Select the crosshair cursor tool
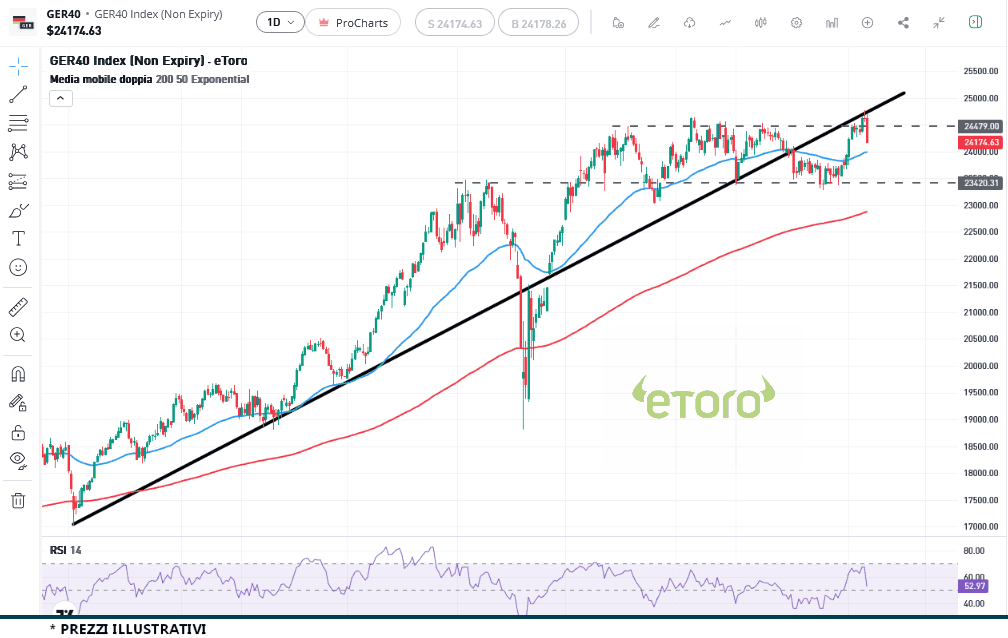Image resolution: width=1008 pixels, height=638 pixels. pyautogui.click(x=18, y=67)
